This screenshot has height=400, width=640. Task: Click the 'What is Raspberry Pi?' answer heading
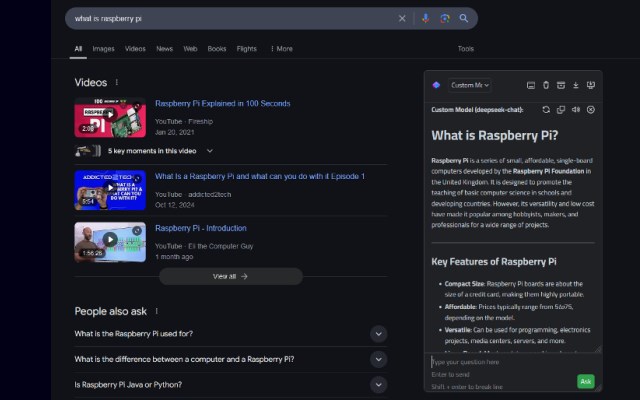495,136
